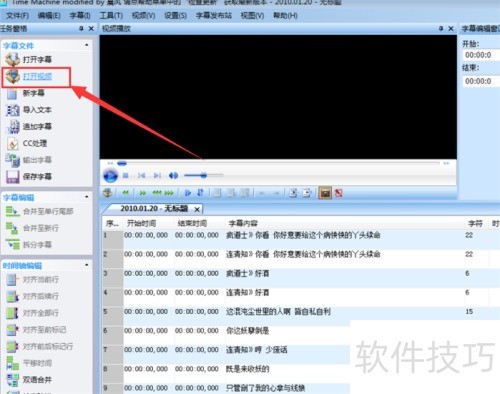Switch to the 2010.01.20 - 无标题 tab
Viewport: 500px width, 394px height.
(154, 209)
